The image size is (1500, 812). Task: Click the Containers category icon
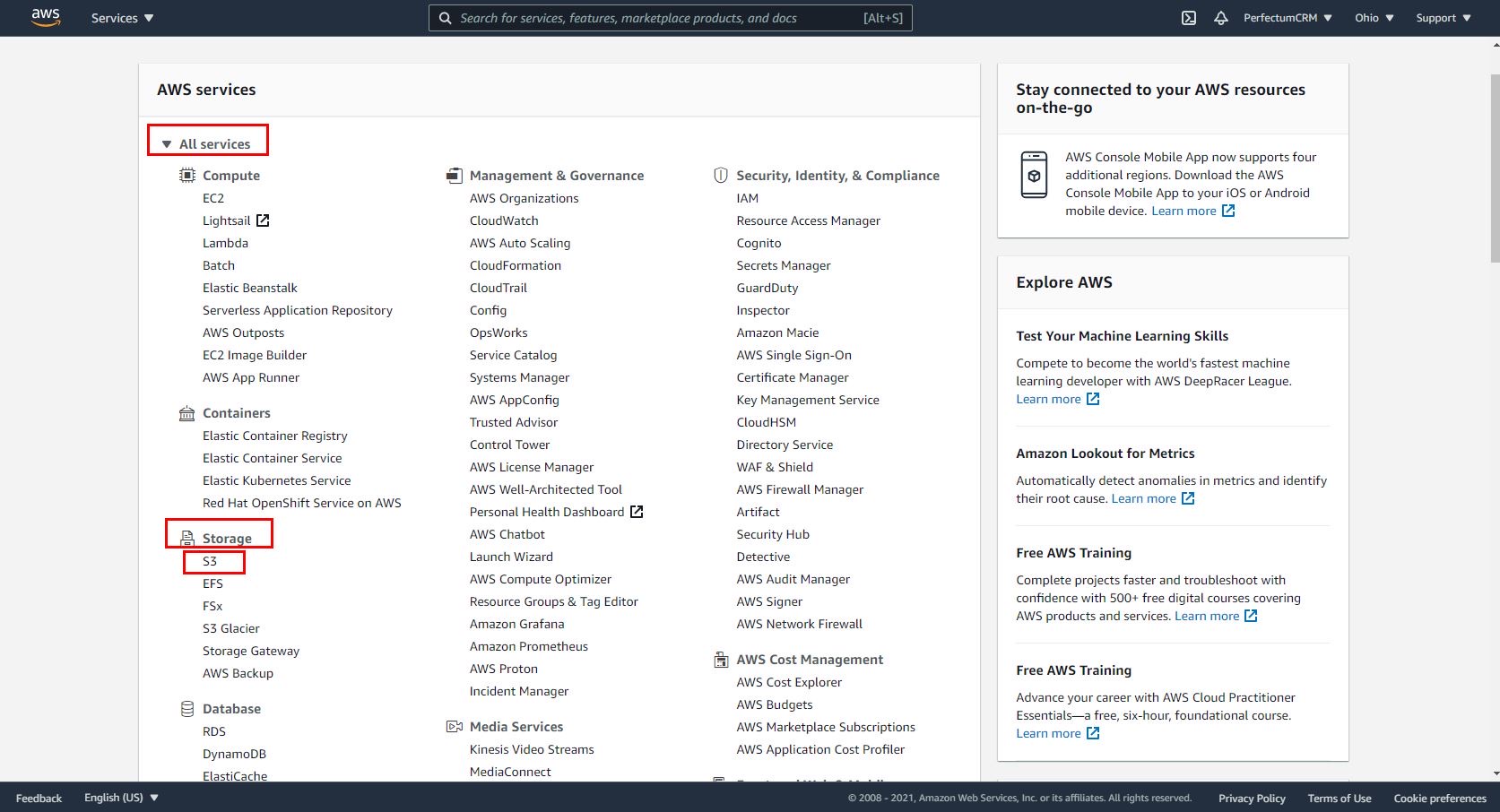[x=186, y=413]
